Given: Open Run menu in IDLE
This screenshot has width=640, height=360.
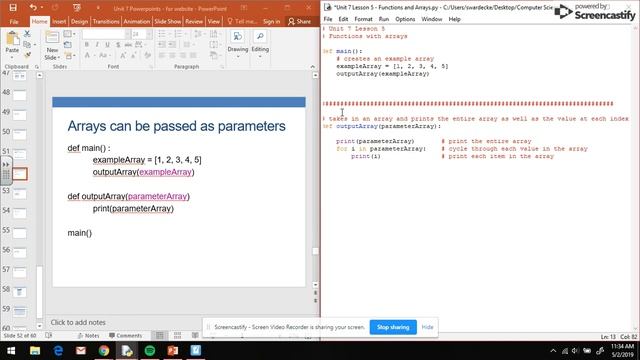Looking at the screenshot, I should [384, 19].
